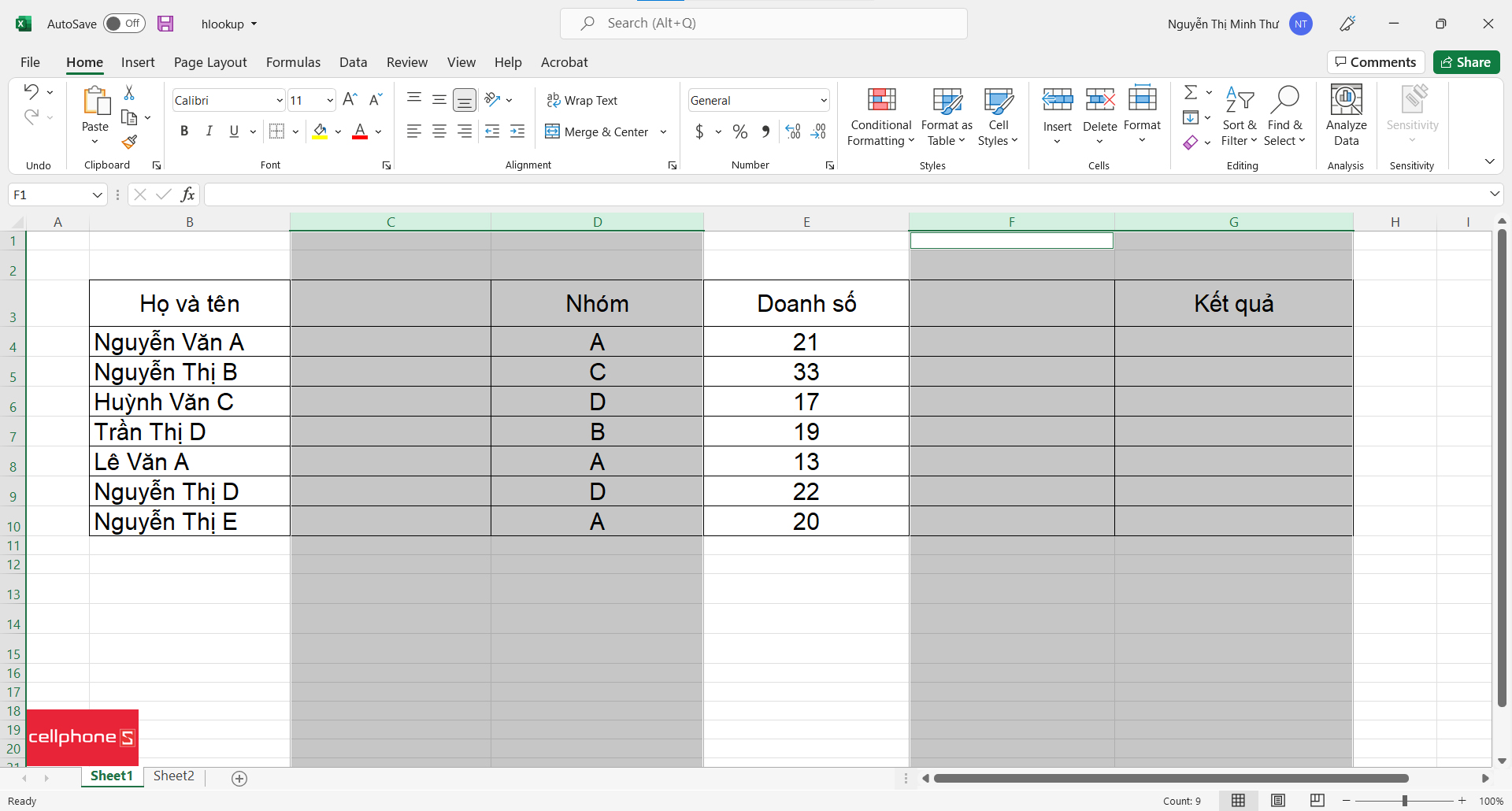
Task: Click the Comma Style icon
Action: pyautogui.click(x=765, y=131)
